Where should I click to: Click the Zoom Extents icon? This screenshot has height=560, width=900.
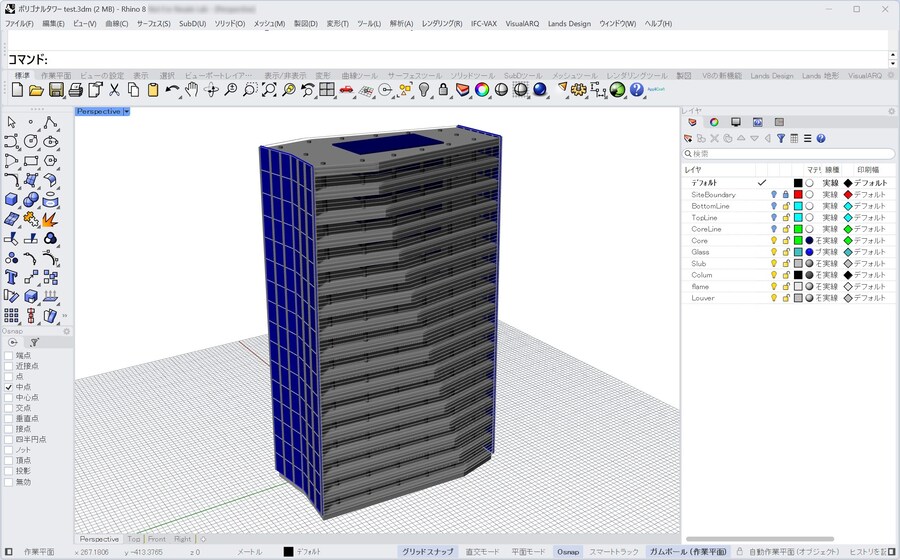pyautogui.click(x=269, y=90)
